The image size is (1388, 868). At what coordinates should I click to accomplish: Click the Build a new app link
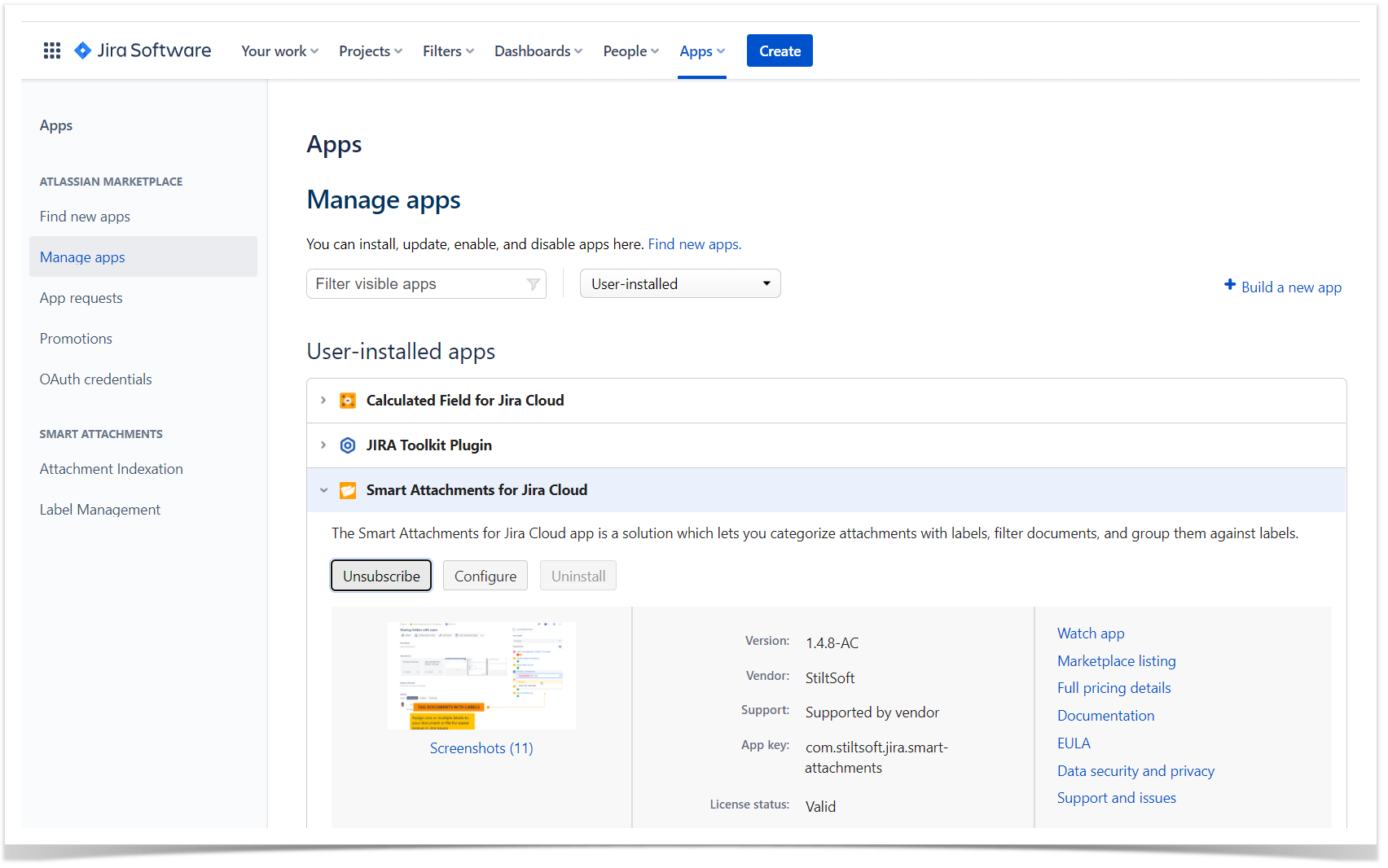pyautogui.click(x=1291, y=287)
